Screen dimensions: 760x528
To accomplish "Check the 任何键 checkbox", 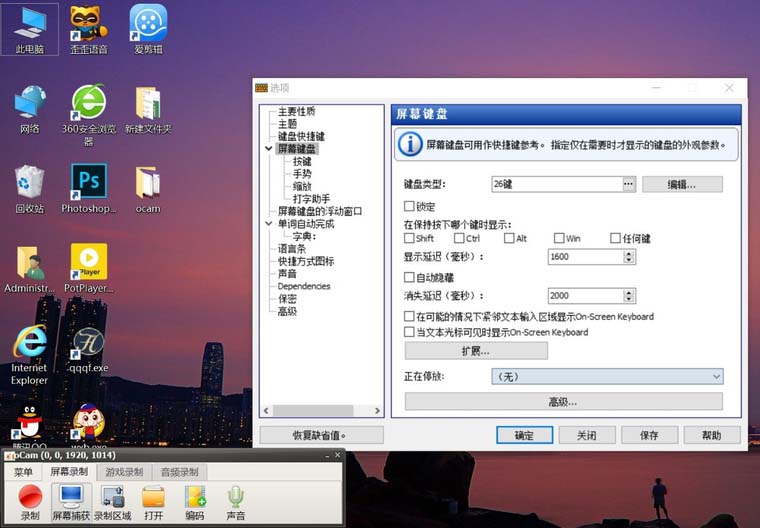I will coord(615,238).
